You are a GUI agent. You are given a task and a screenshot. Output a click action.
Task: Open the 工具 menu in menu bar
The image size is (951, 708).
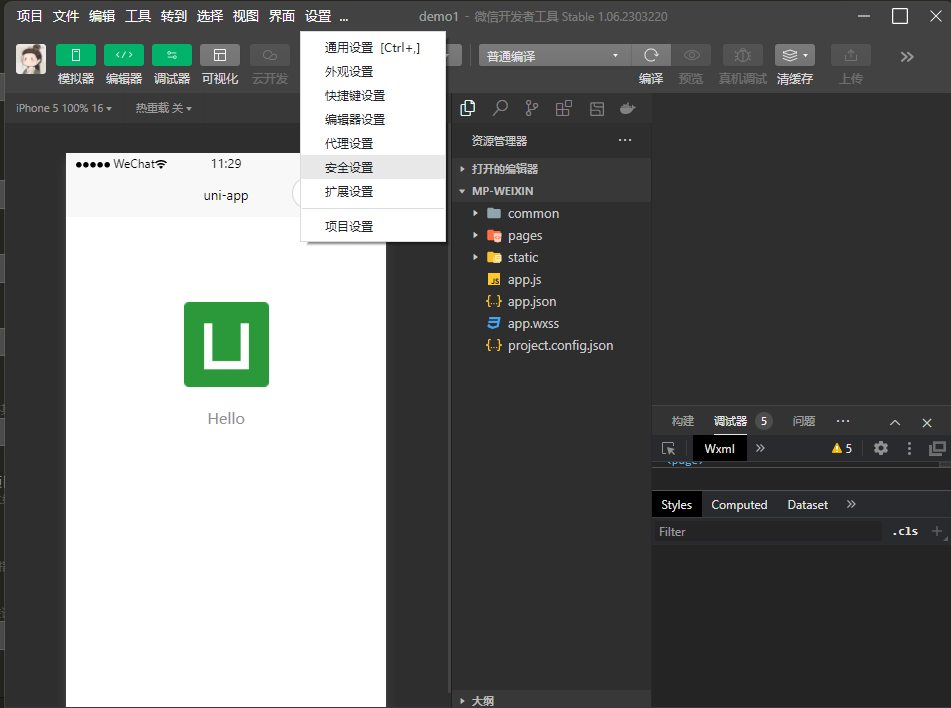138,16
